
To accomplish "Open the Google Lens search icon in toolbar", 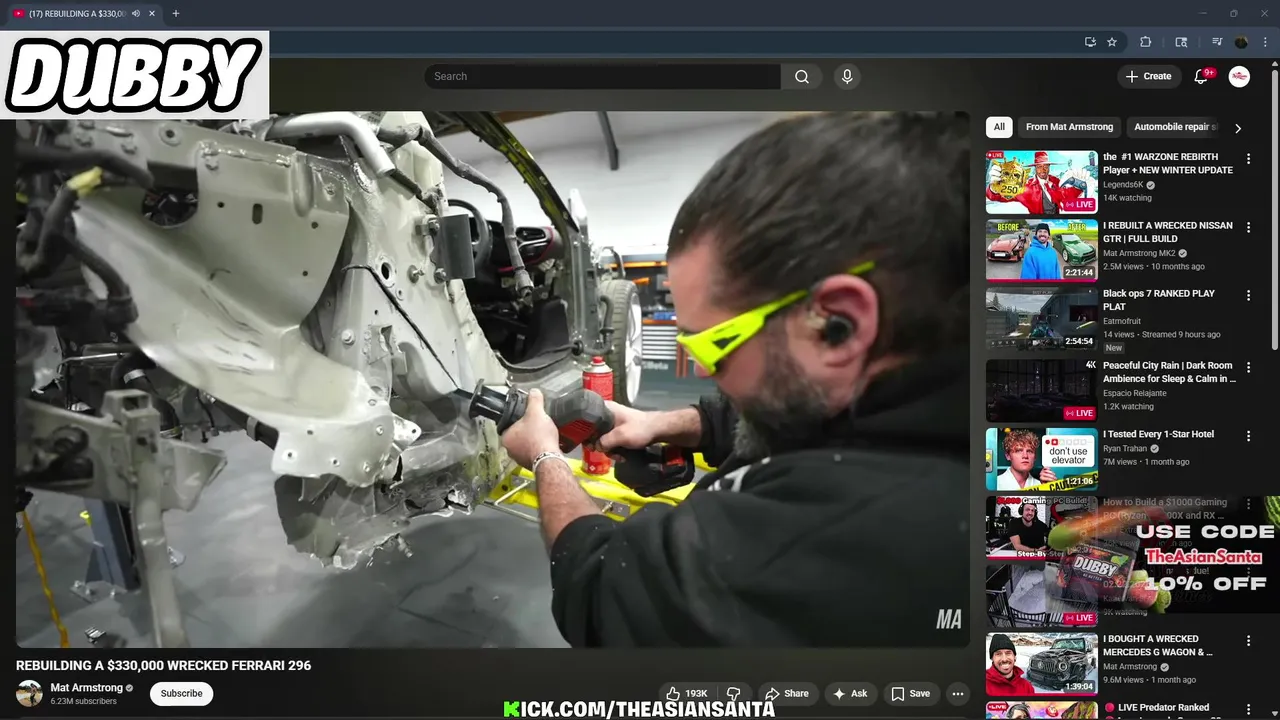I will click(x=1181, y=42).
